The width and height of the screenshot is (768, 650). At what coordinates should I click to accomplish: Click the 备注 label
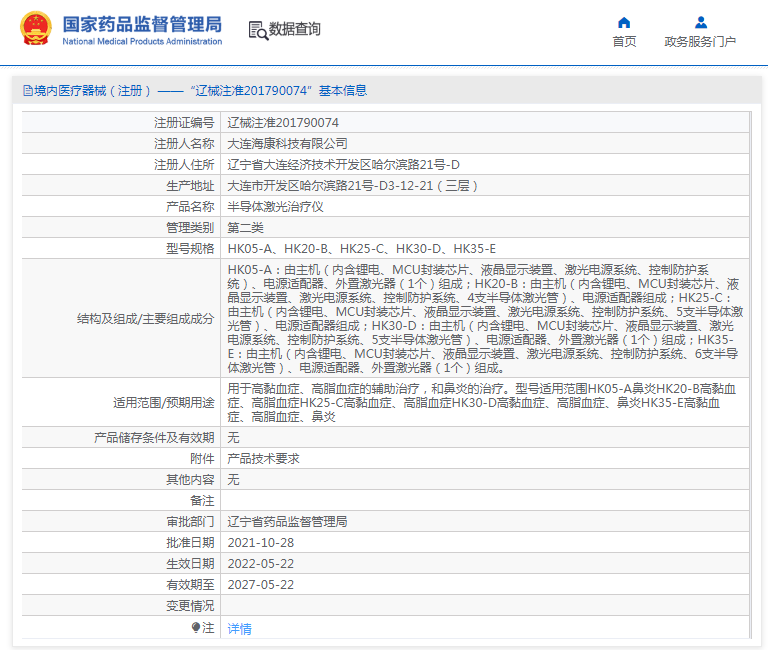pos(202,501)
